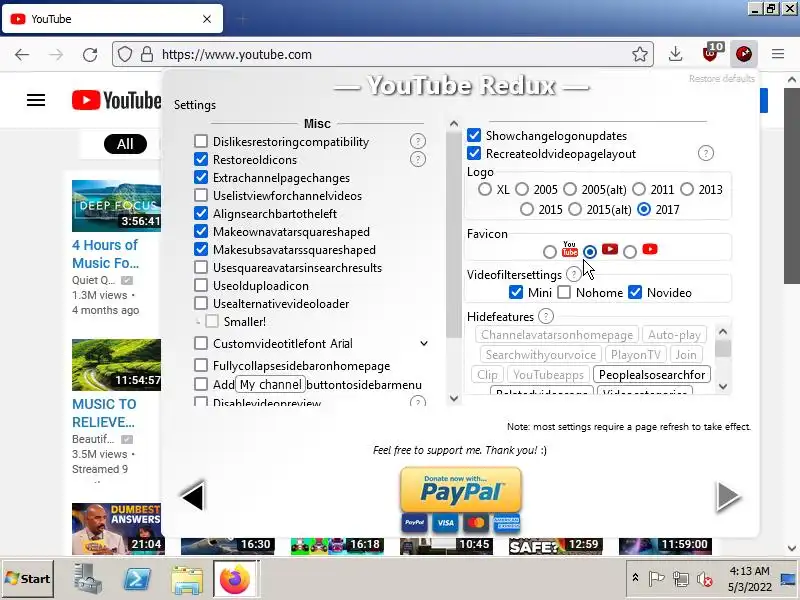Toggle Auto-play hide feature
This screenshot has width=800, height=600.
[674, 335]
